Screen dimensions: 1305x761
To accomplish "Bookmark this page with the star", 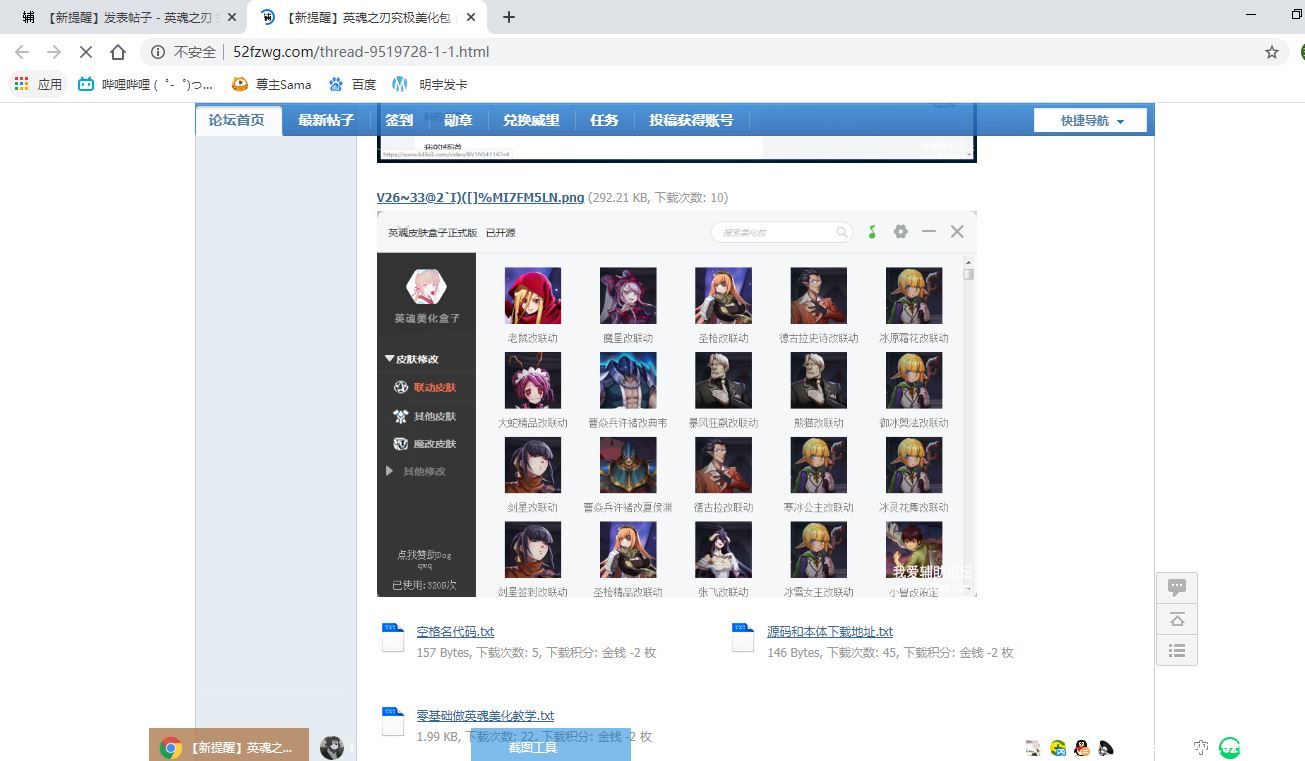I will tap(1272, 52).
